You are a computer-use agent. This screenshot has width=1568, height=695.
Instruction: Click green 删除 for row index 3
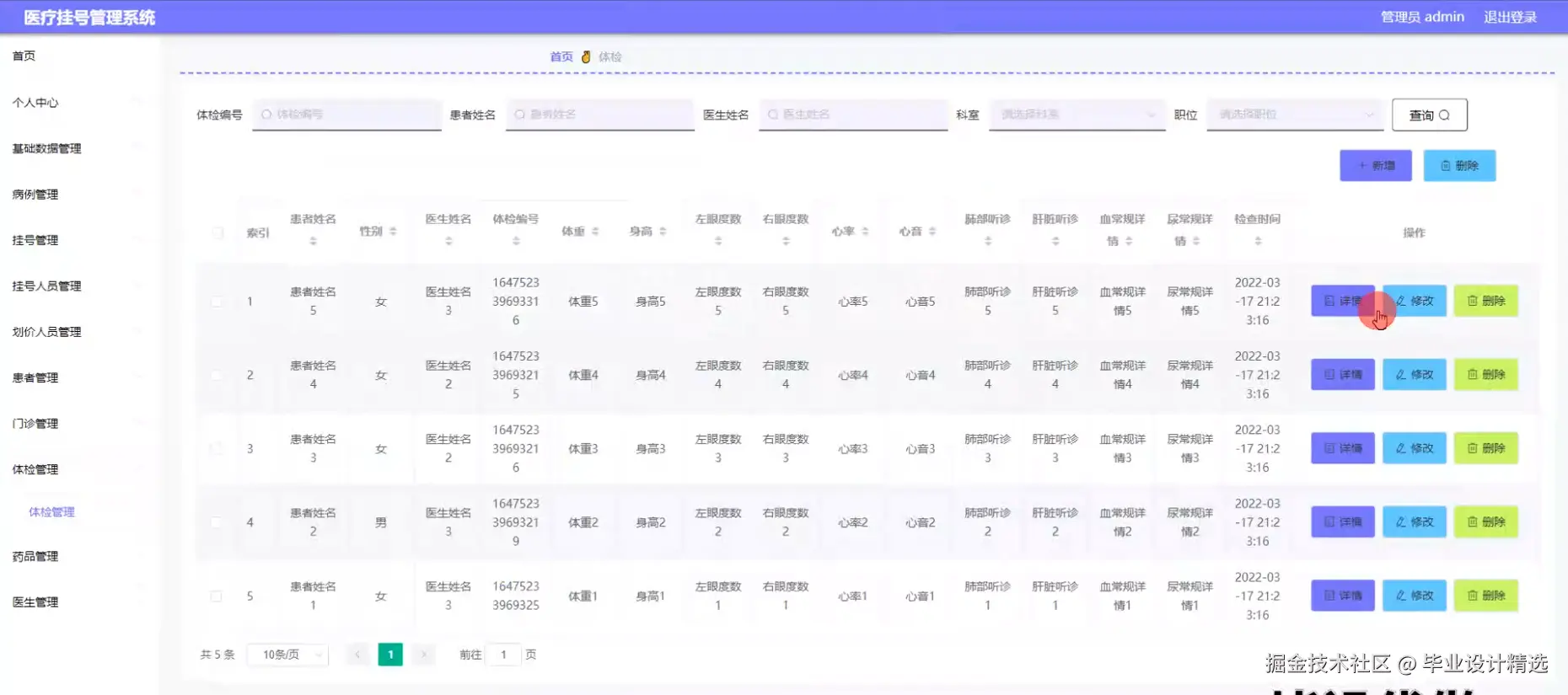[1485, 448]
